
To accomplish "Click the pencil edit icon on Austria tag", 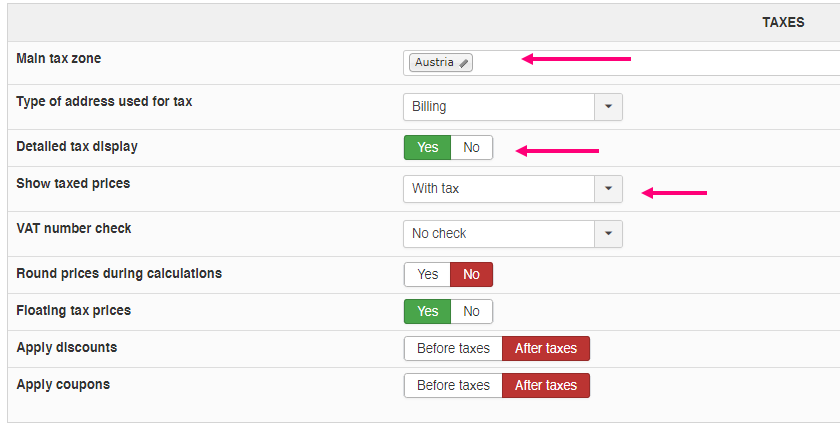I will pyautogui.click(x=464, y=63).
